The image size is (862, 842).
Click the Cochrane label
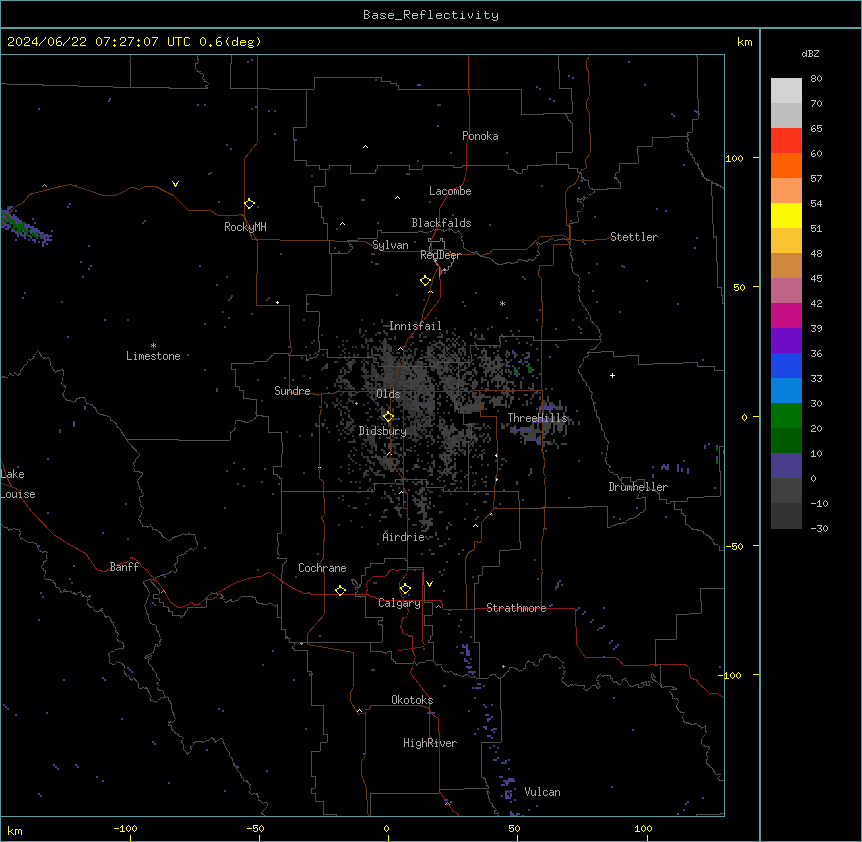pos(322,568)
